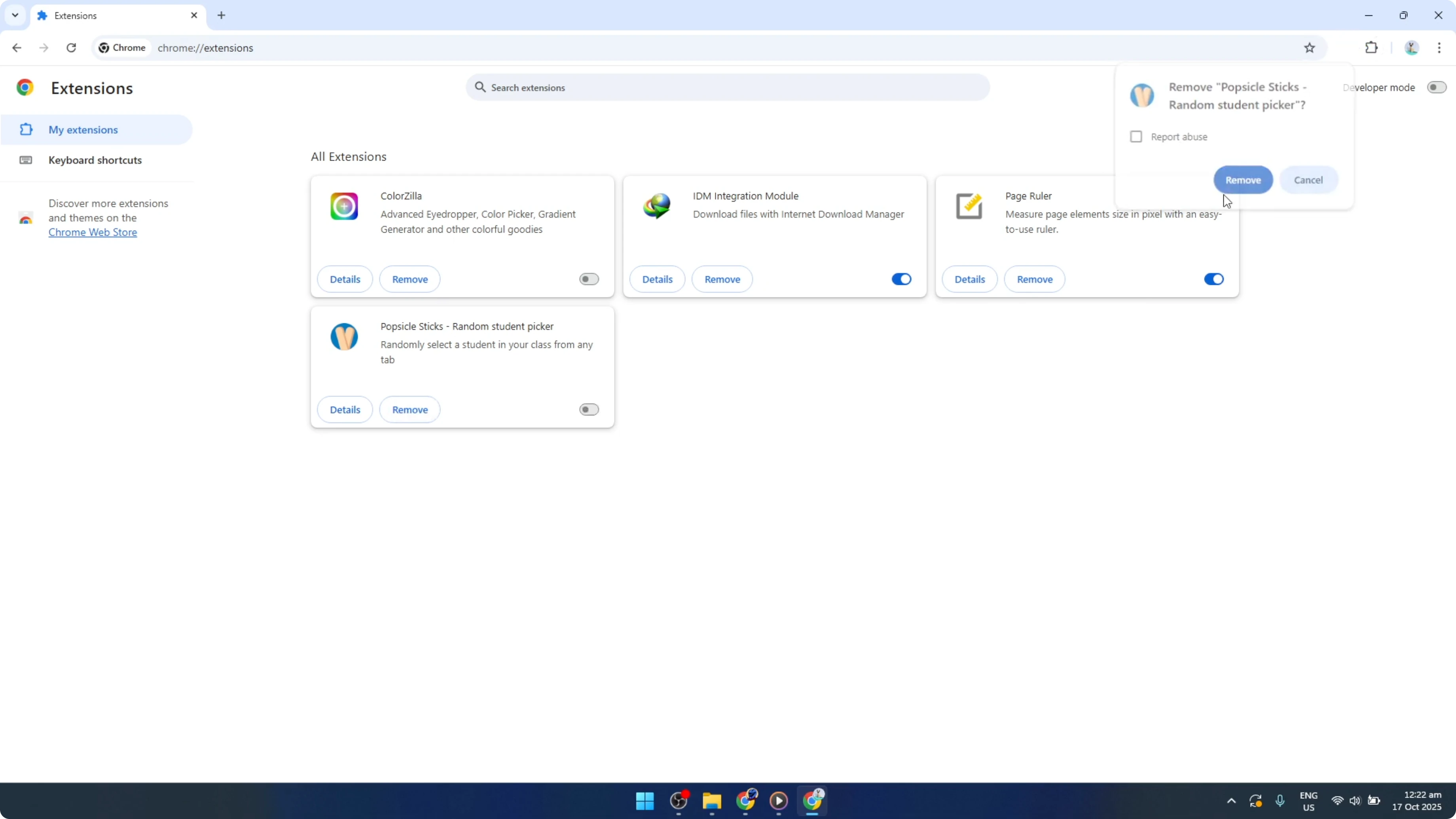Open the microphone icon in the system tray
Viewport: 1456px width, 819px height.
(x=1280, y=801)
